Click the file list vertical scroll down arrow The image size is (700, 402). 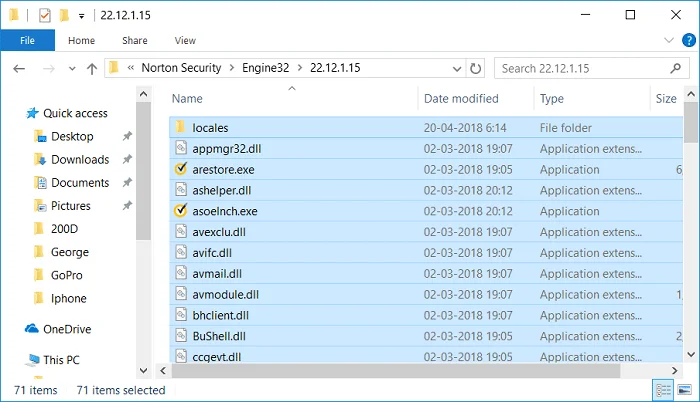[691, 355]
